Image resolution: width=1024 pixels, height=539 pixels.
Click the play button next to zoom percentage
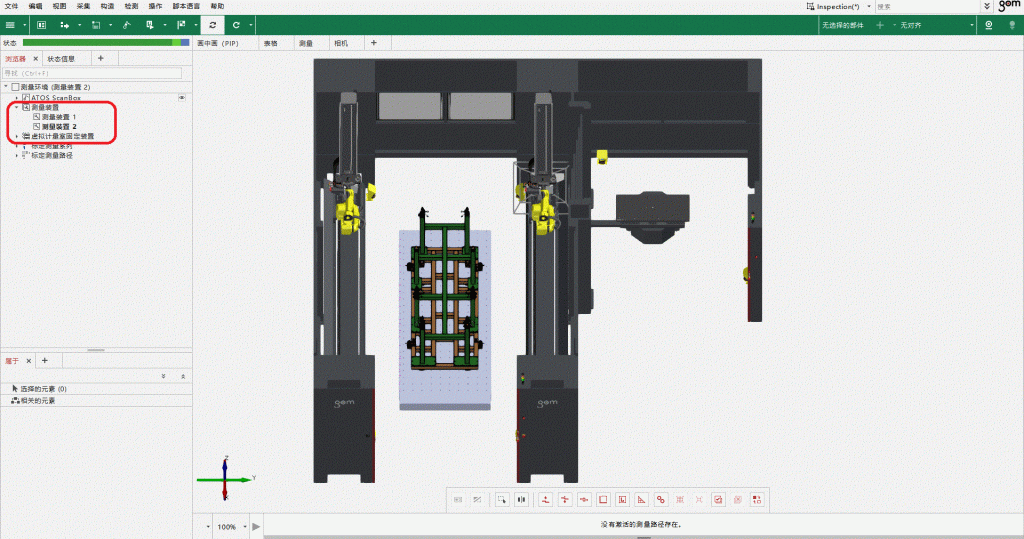(x=256, y=526)
